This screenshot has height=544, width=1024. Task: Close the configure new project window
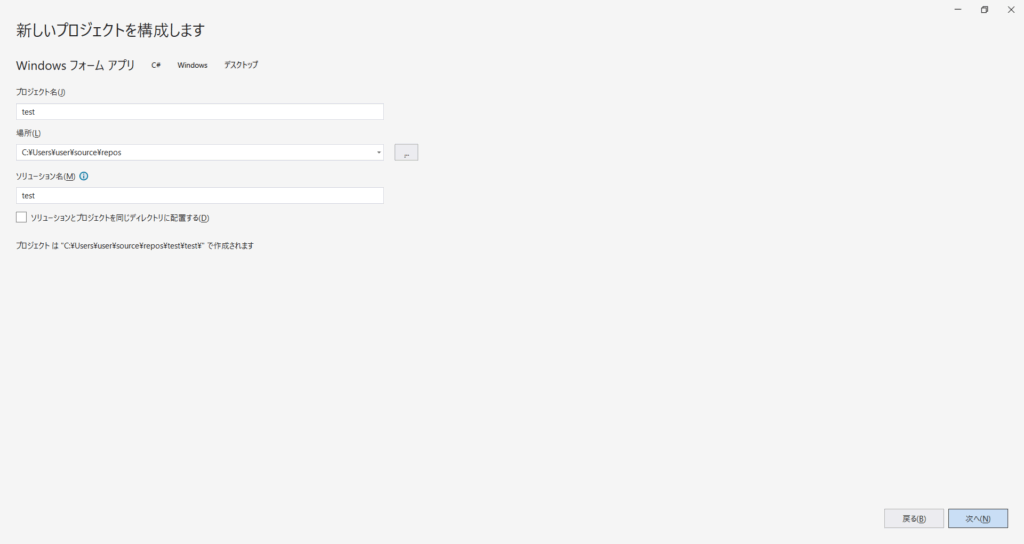(x=1010, y=9)
